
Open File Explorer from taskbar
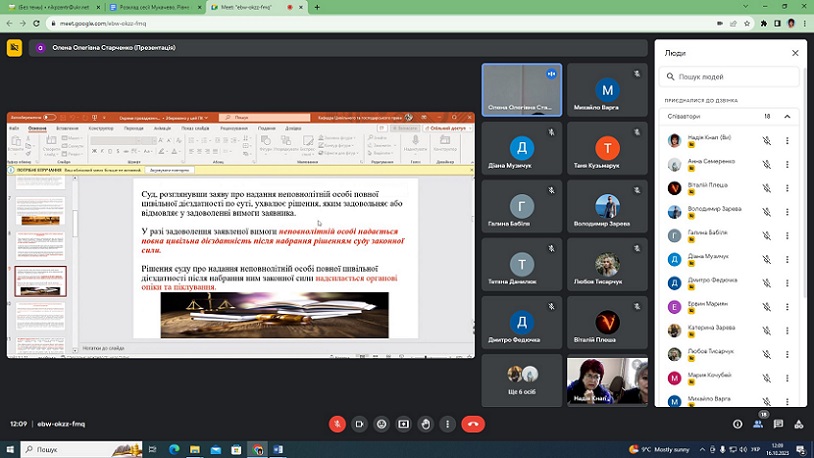[195, 449]
